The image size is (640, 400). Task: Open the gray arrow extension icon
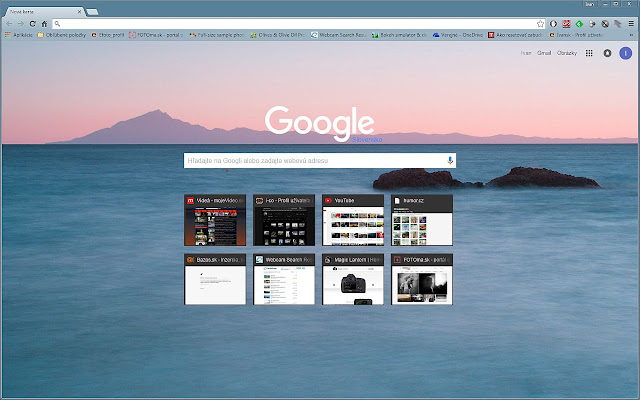[x=618, y=24]
